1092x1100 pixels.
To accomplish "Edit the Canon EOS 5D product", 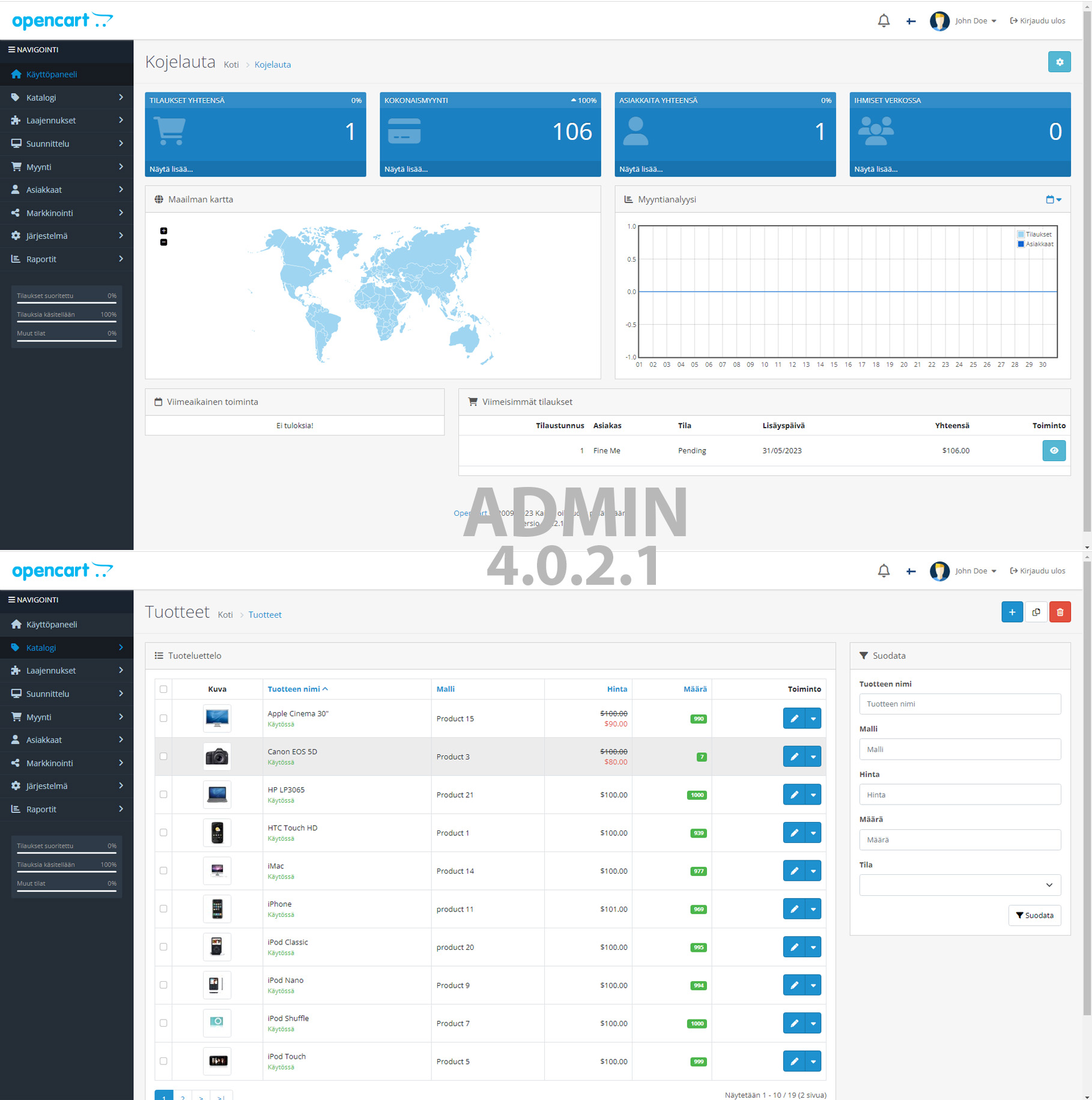I will click(794, 757).
